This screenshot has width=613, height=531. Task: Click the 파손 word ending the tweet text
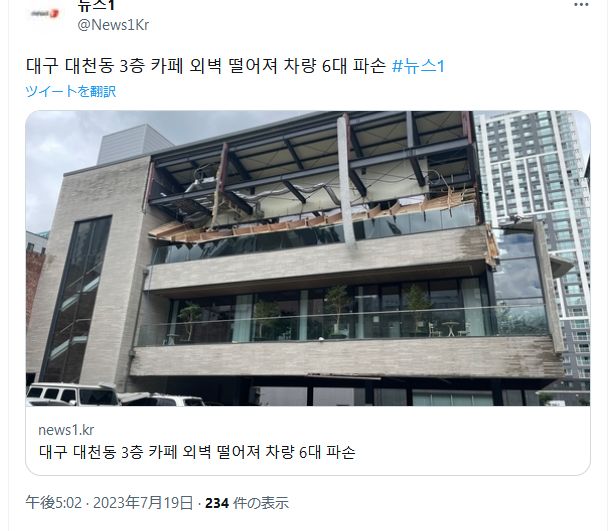coord(369,66)
